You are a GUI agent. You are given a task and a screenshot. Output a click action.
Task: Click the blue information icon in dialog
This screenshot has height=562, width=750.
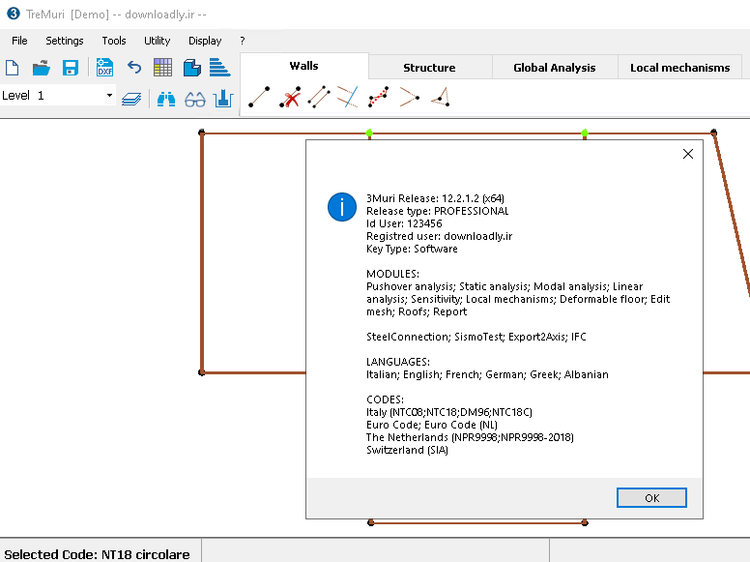pos(342,207)
